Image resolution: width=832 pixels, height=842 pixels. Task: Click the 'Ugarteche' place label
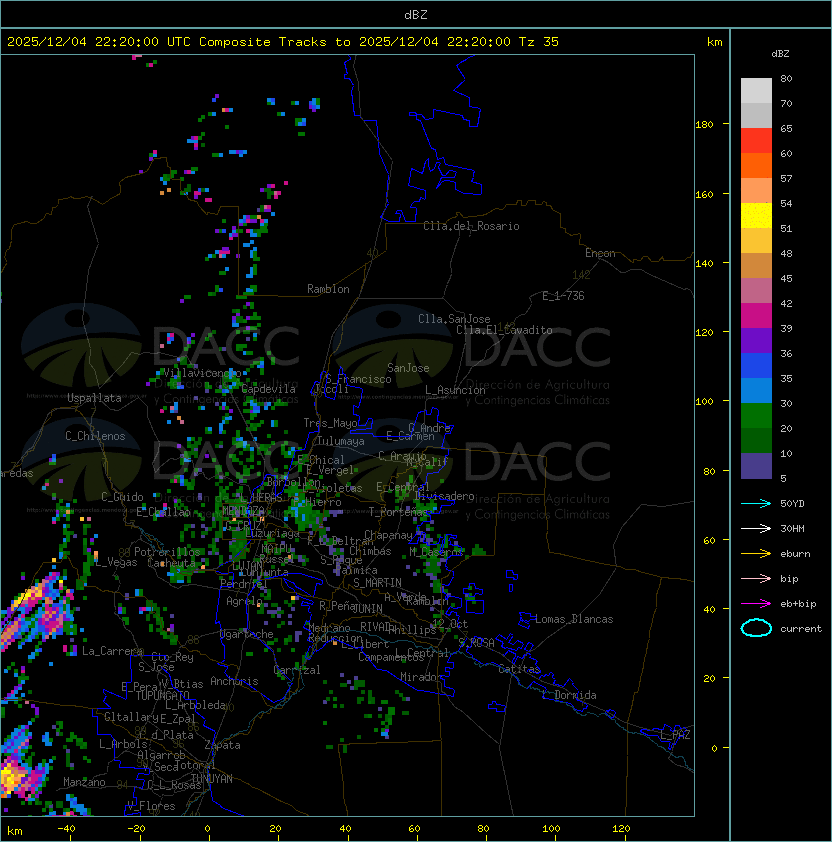pos(247,634)
